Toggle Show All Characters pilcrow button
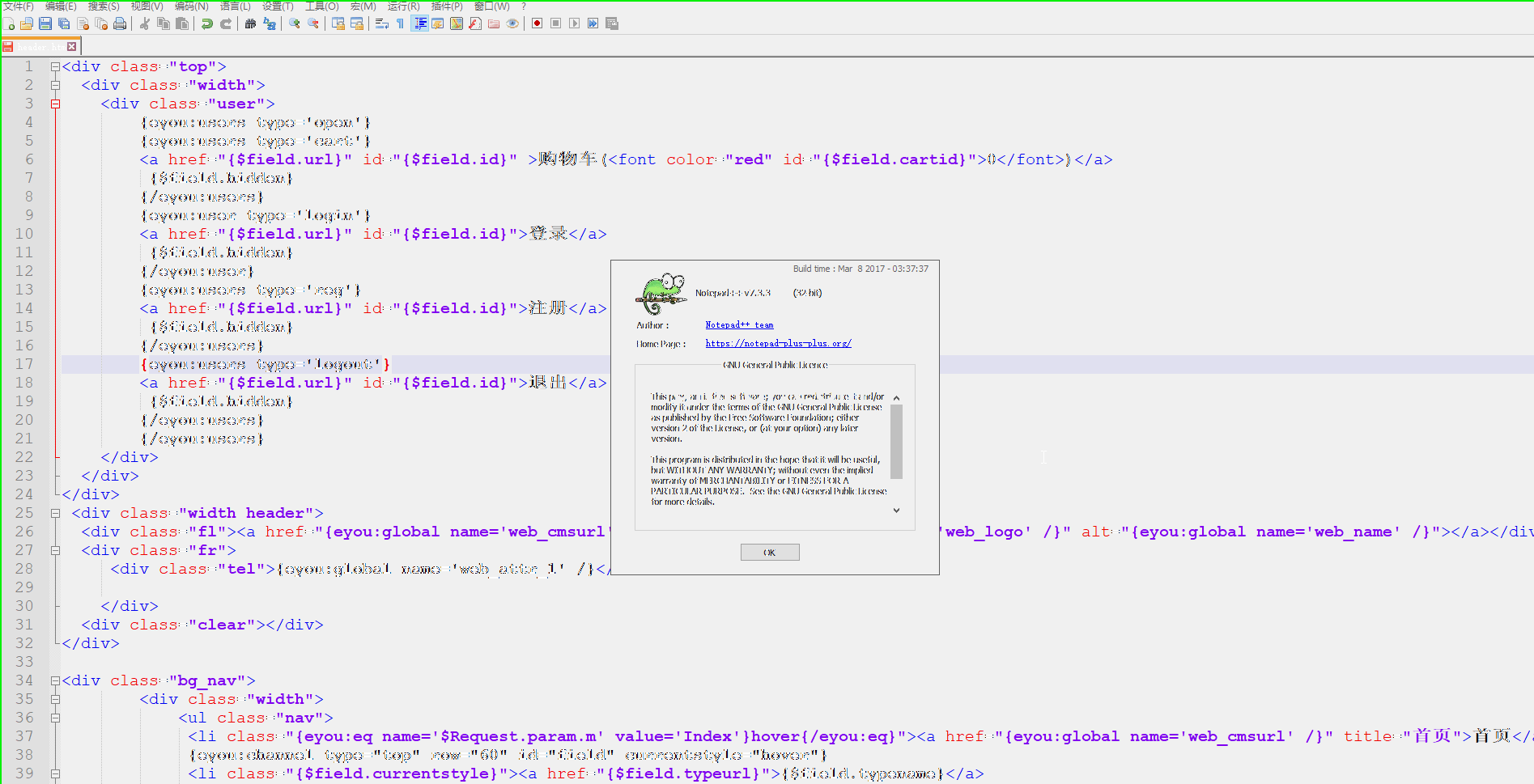 tap(400, 23)
